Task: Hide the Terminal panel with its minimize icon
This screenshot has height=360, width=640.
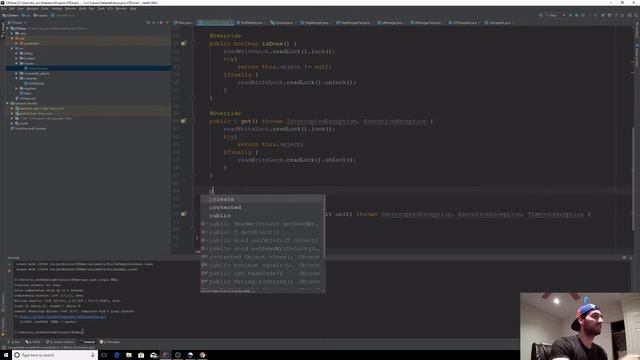Action: click(630, 258)
